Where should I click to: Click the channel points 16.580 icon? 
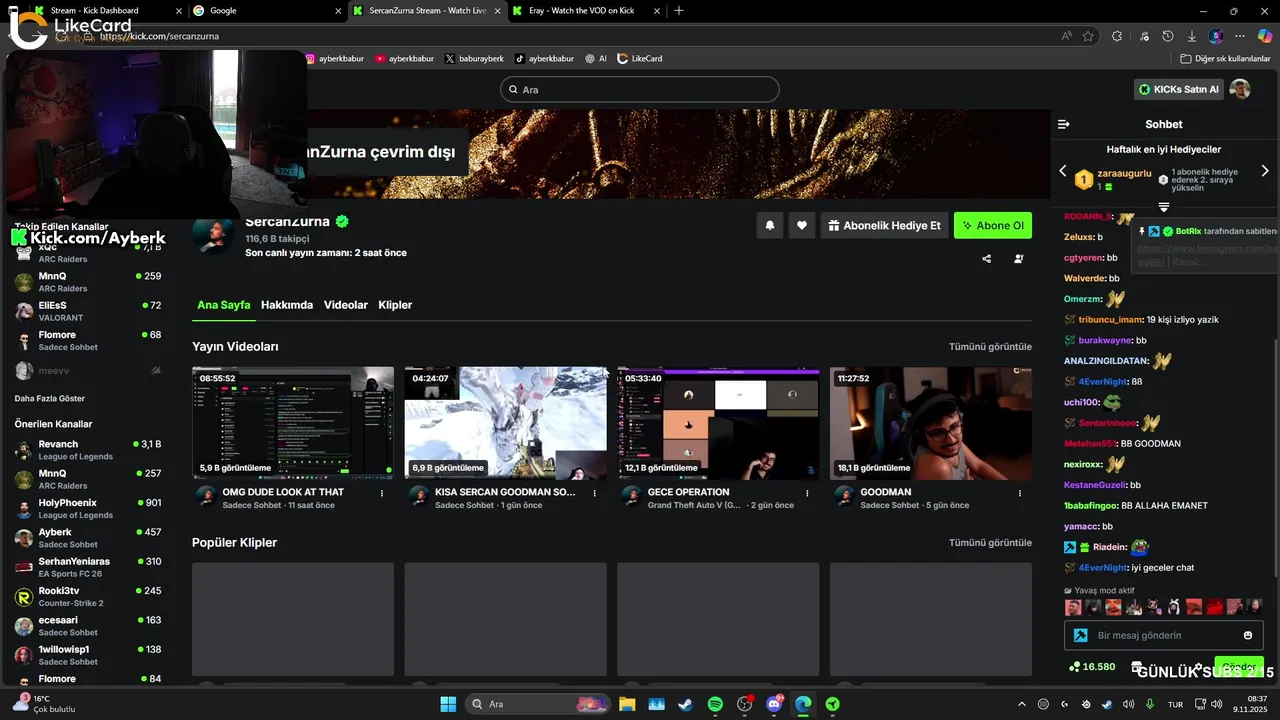[1074, 666]
